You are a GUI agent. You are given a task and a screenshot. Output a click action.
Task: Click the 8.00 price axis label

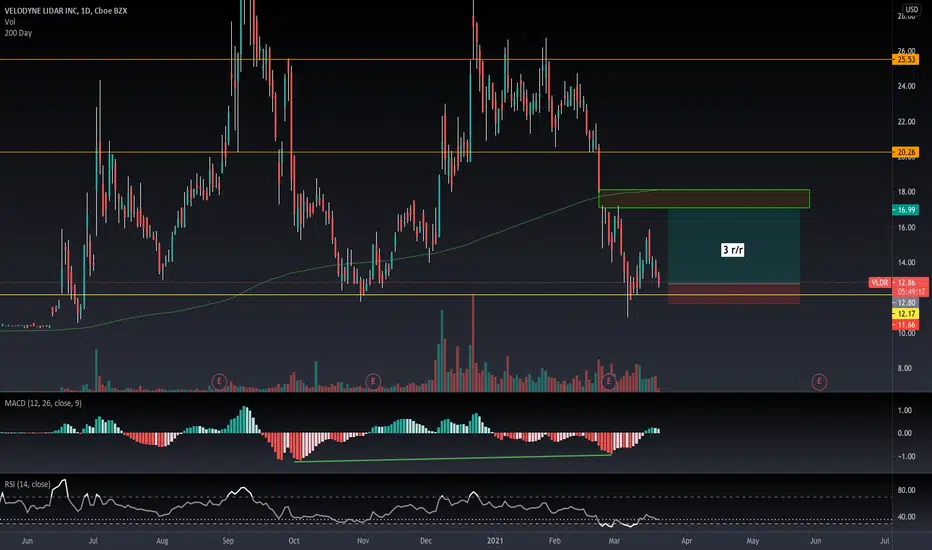click(904, 368)
